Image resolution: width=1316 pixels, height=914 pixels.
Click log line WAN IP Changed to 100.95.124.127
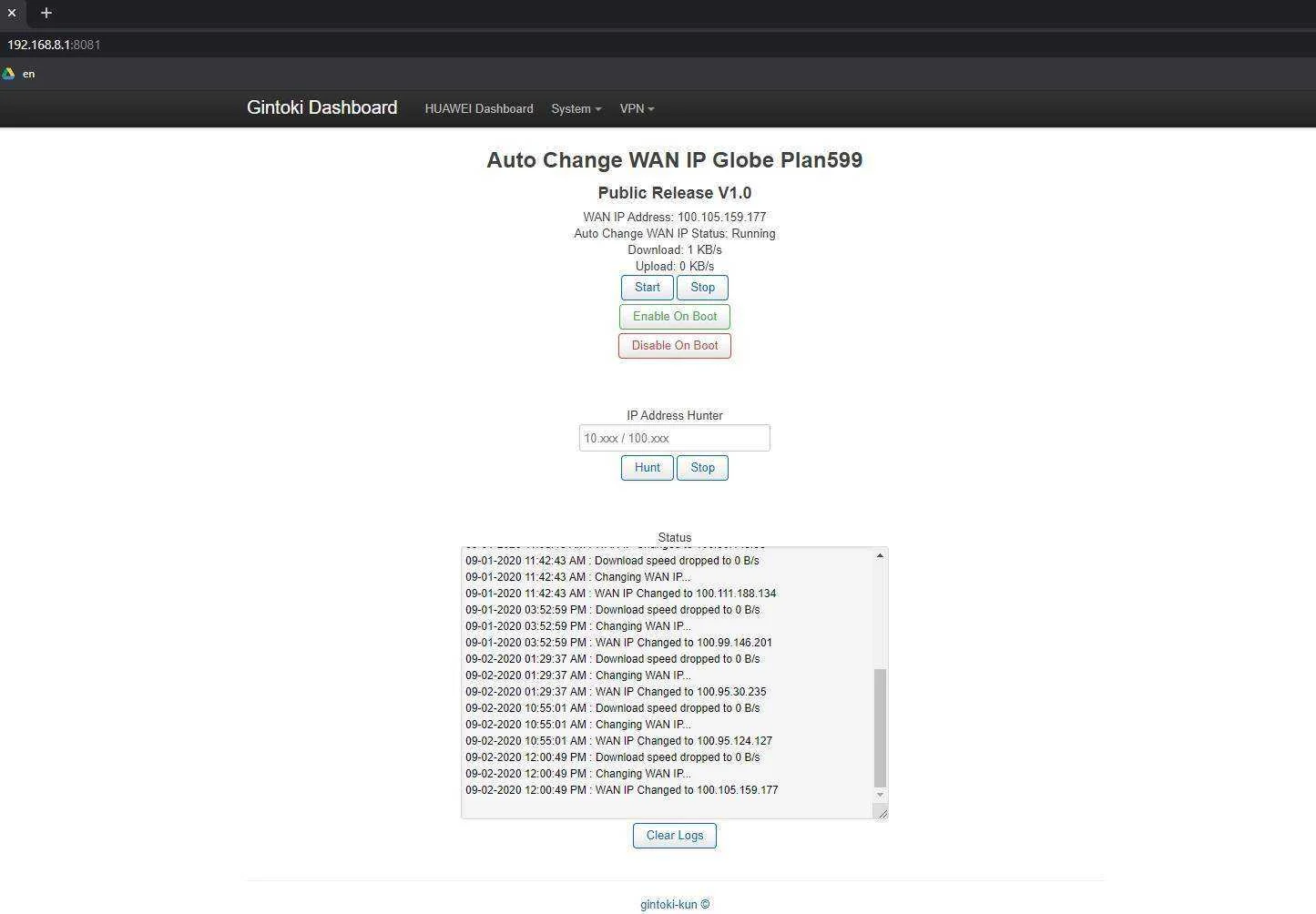619,741
